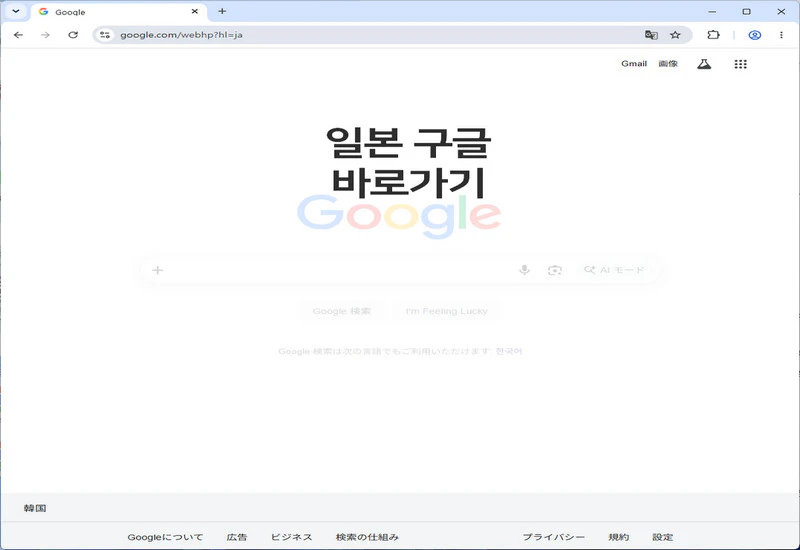
Task: Open site information icon in address bar
Action: click(105, 35)
